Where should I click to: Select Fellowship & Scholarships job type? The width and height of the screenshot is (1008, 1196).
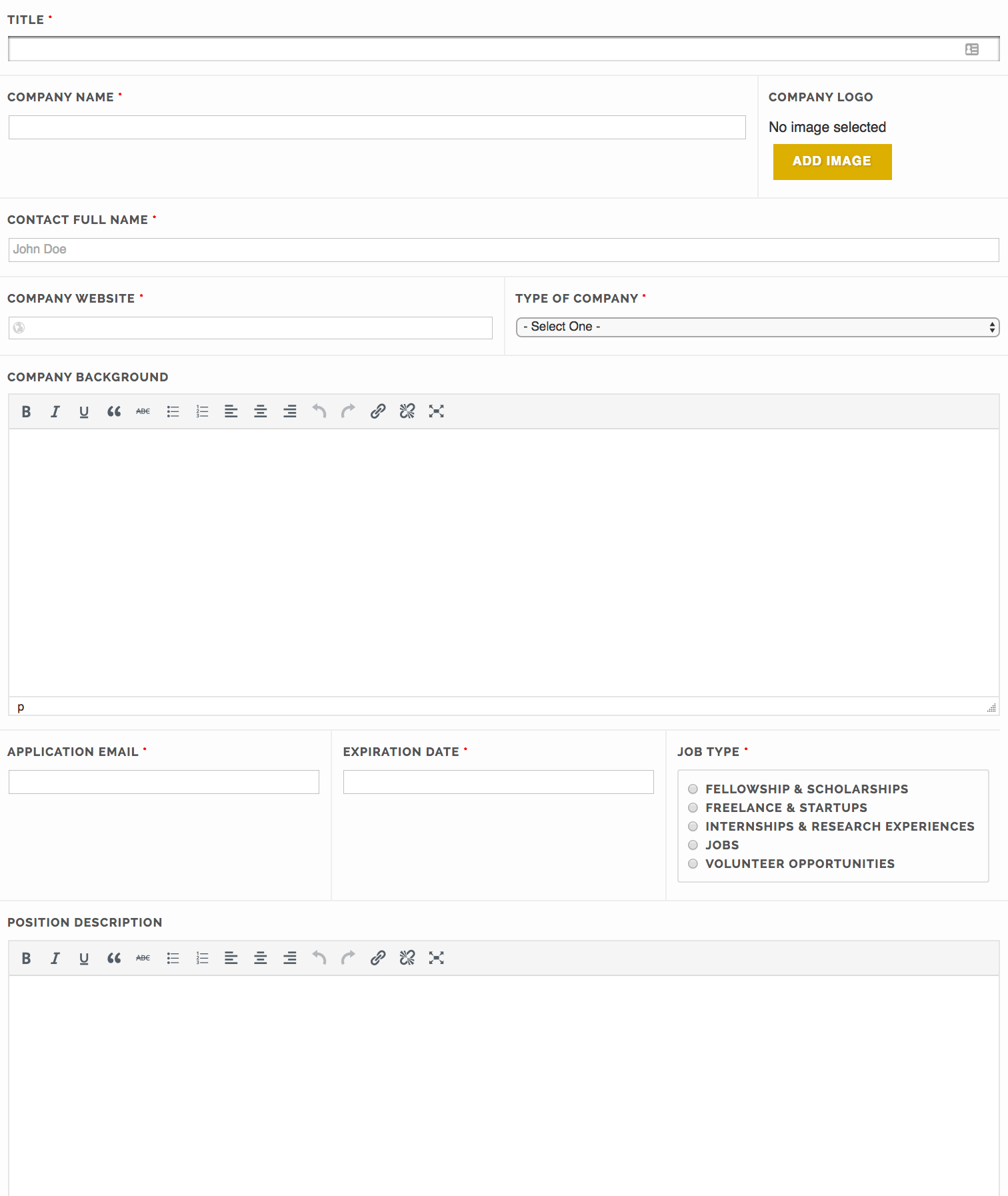[693, 789]
